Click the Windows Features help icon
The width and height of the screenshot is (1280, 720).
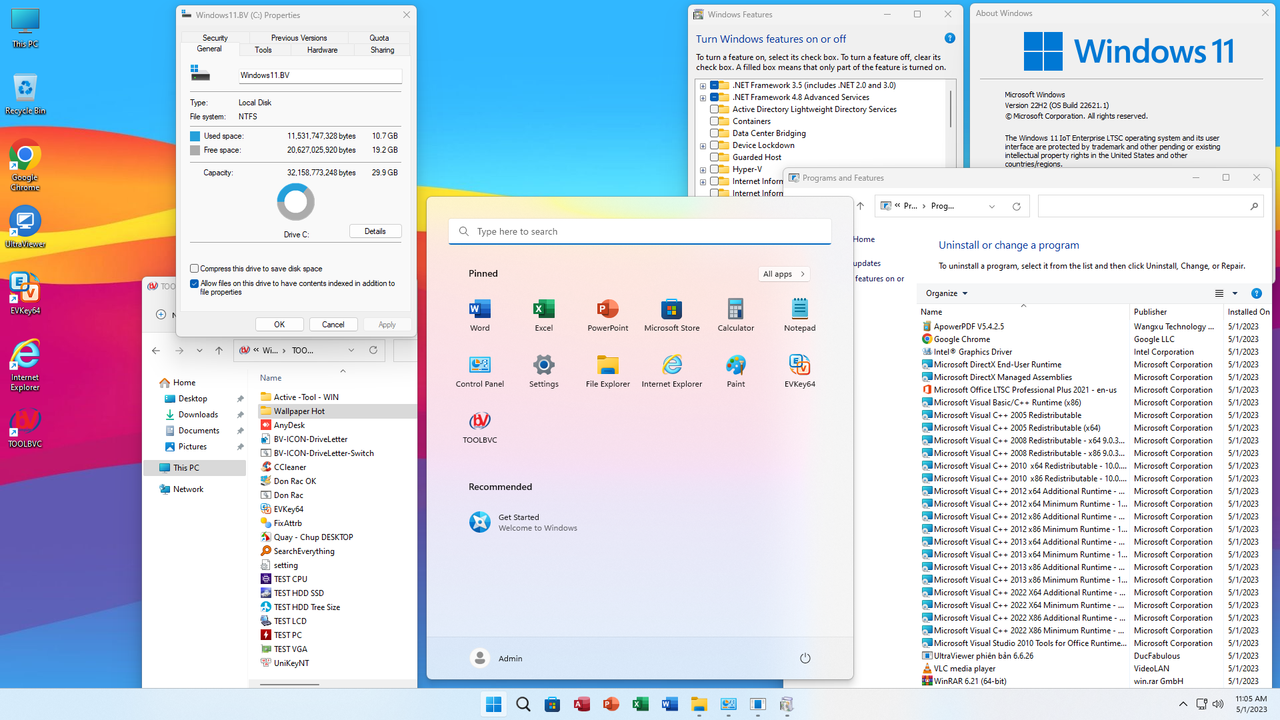coord(950,38)
